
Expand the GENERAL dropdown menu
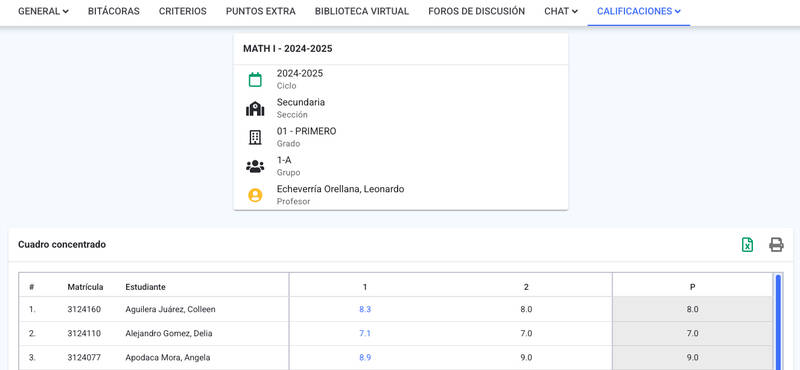[x=43, y=11]
